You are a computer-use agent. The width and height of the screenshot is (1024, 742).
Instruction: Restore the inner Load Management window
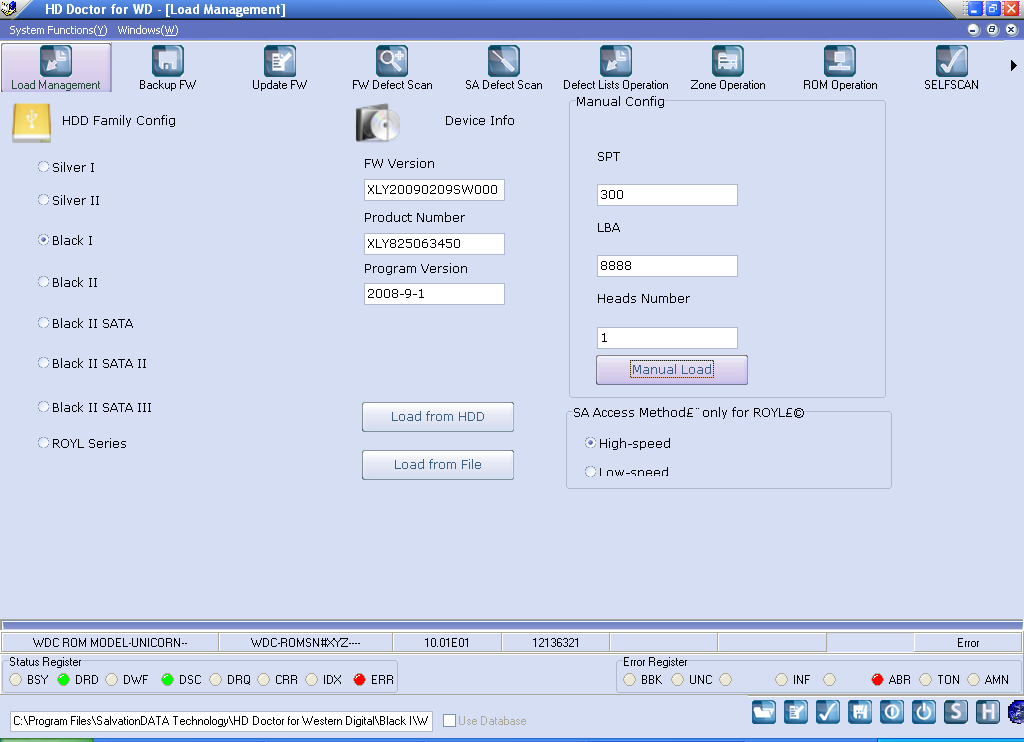pyautogui.click(x=992, y=30)
